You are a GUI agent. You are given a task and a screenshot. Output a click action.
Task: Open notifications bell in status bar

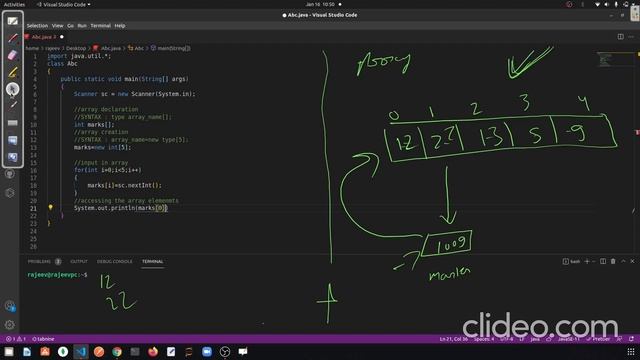coord(631,339)
